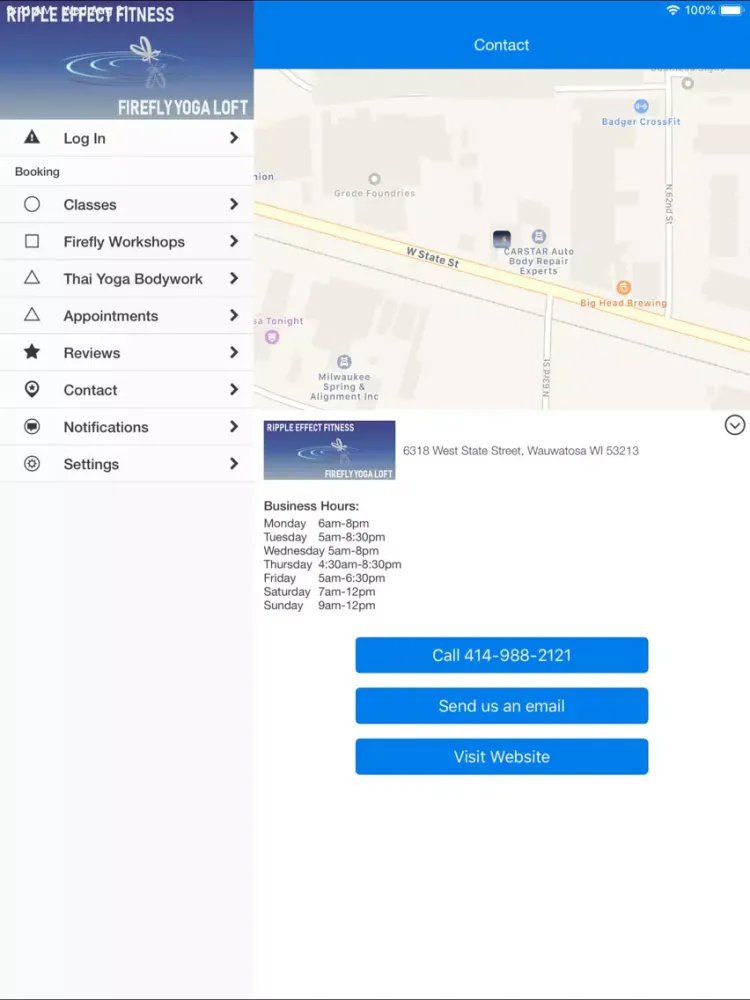Open Log In via its chevron
The image size is (750, 1000).
[234, 138]
